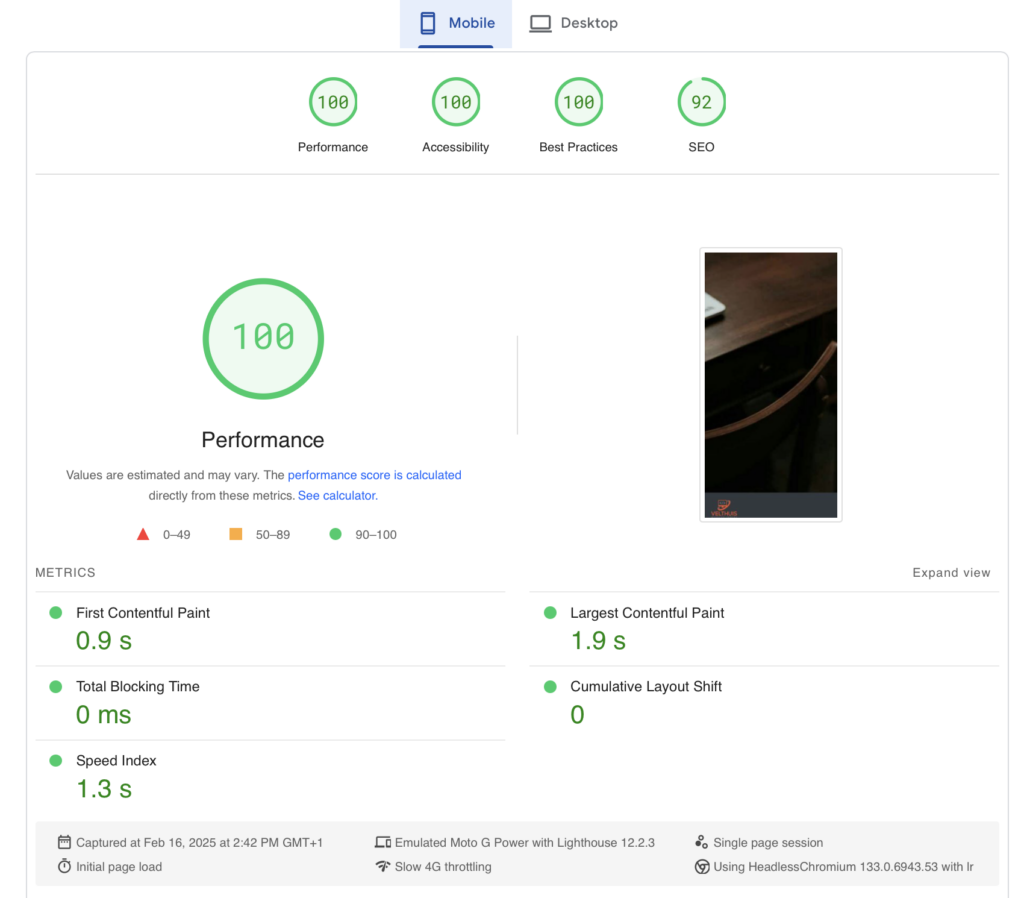This screenshot has height=898, width=1024.
Task: Open the Performance score gauge at top
Action: [x=333, y=102]
